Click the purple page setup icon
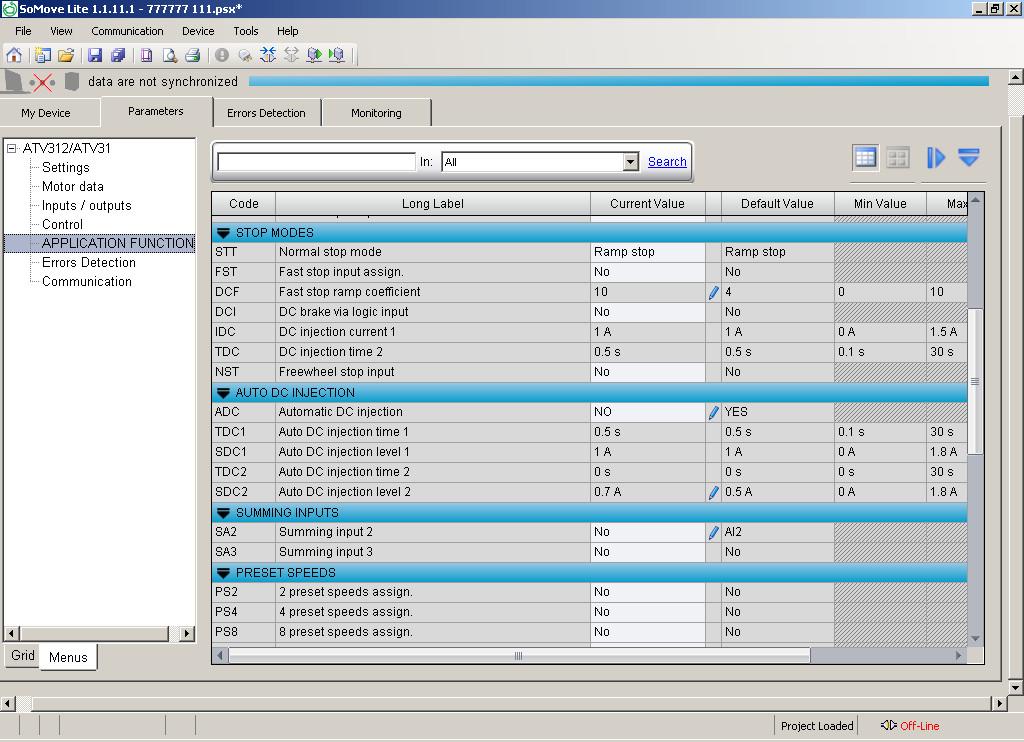 [147, 55]
